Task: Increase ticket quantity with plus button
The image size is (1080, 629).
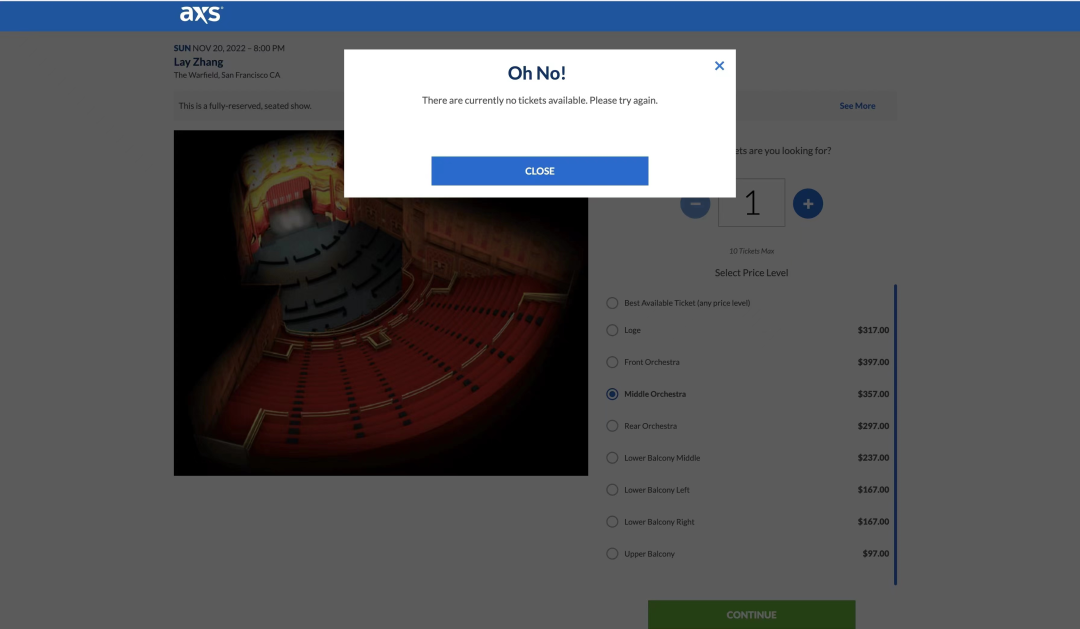Action: point(808,203)
